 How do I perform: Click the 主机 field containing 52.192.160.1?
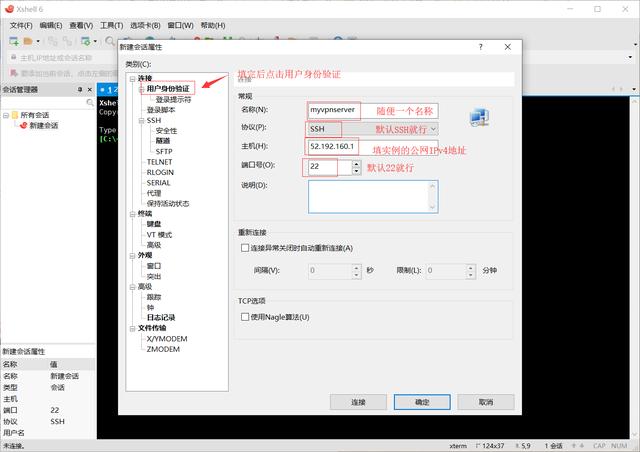(x=373, y=147)
